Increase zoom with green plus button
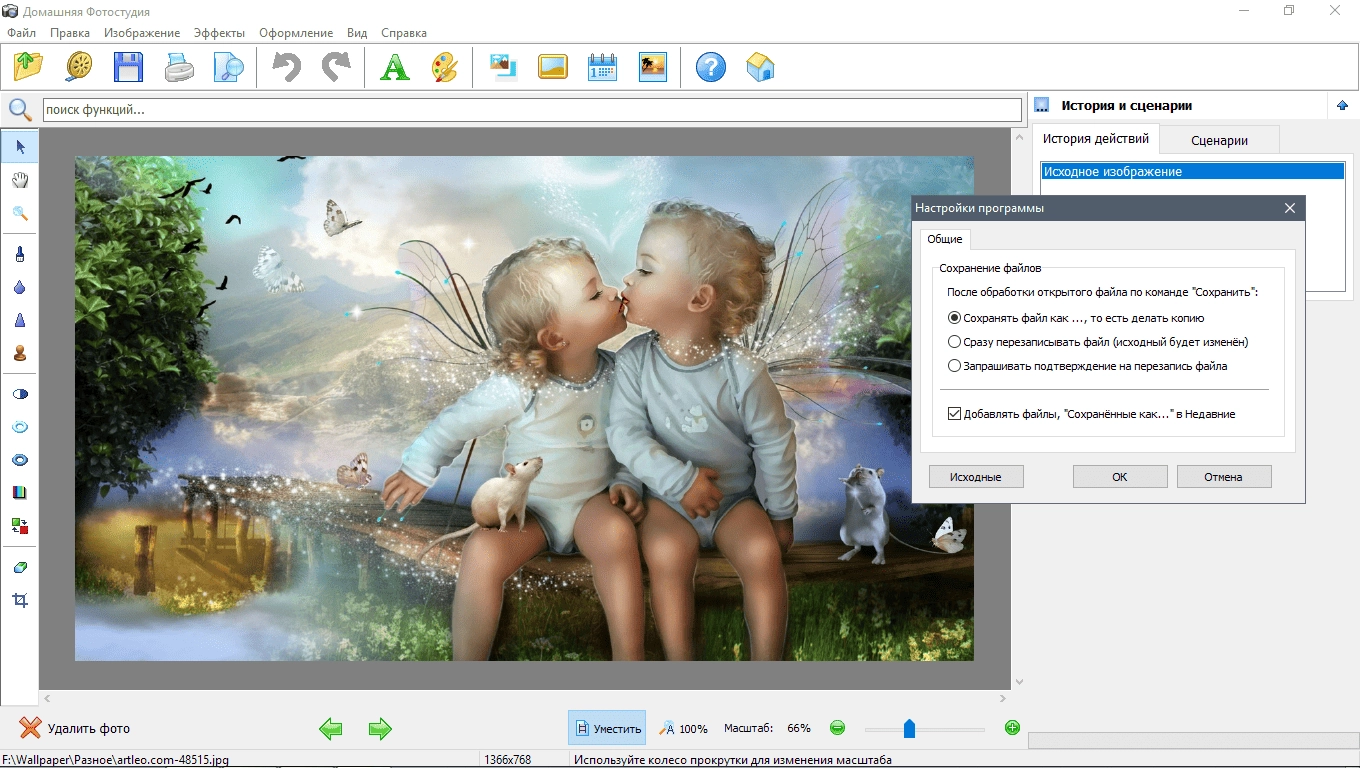The height and width of the screenshot is (768, 1360). [1012, 728]
